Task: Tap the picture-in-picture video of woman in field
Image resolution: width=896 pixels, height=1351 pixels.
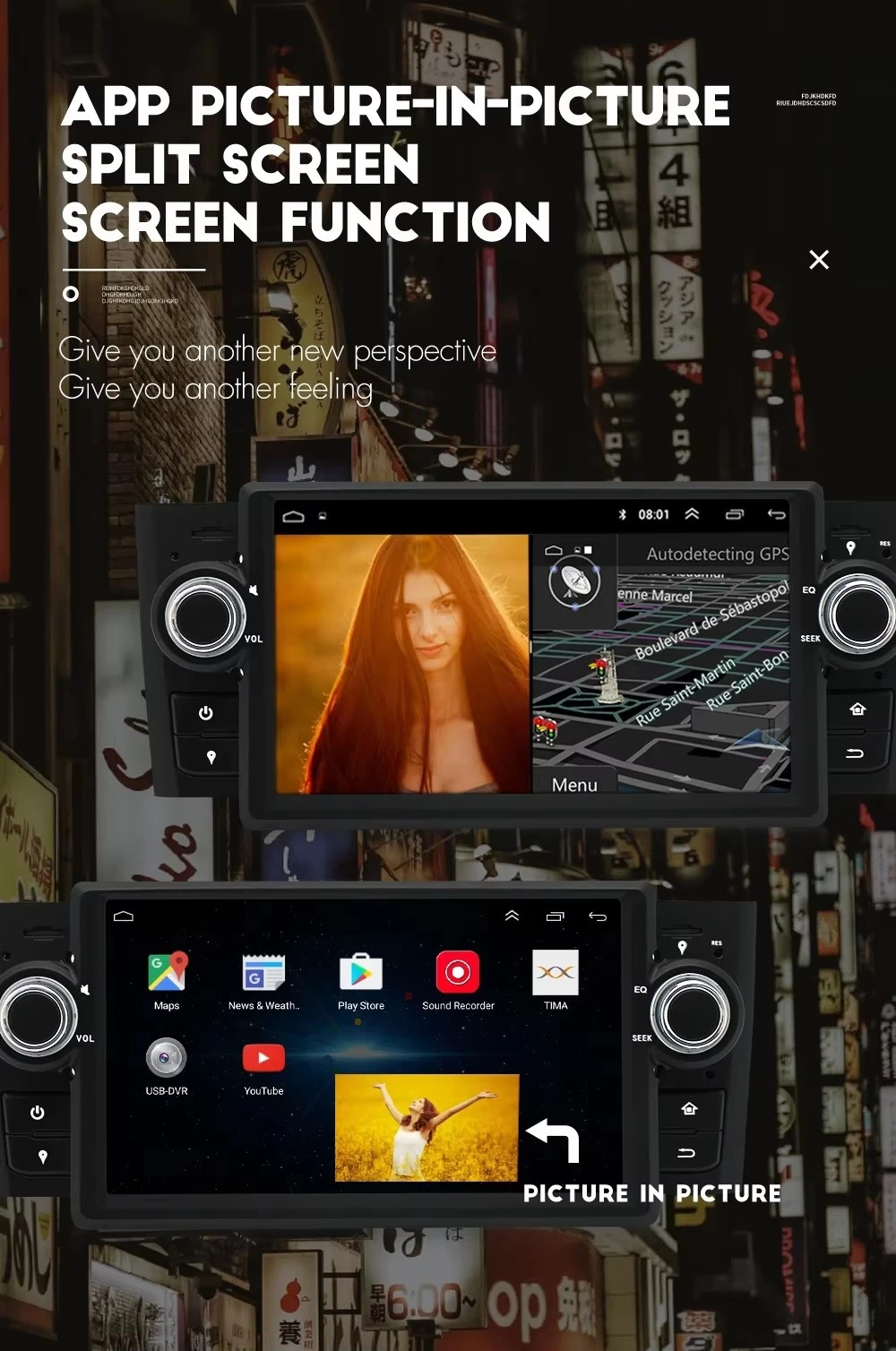Action: click(426, 1127)
